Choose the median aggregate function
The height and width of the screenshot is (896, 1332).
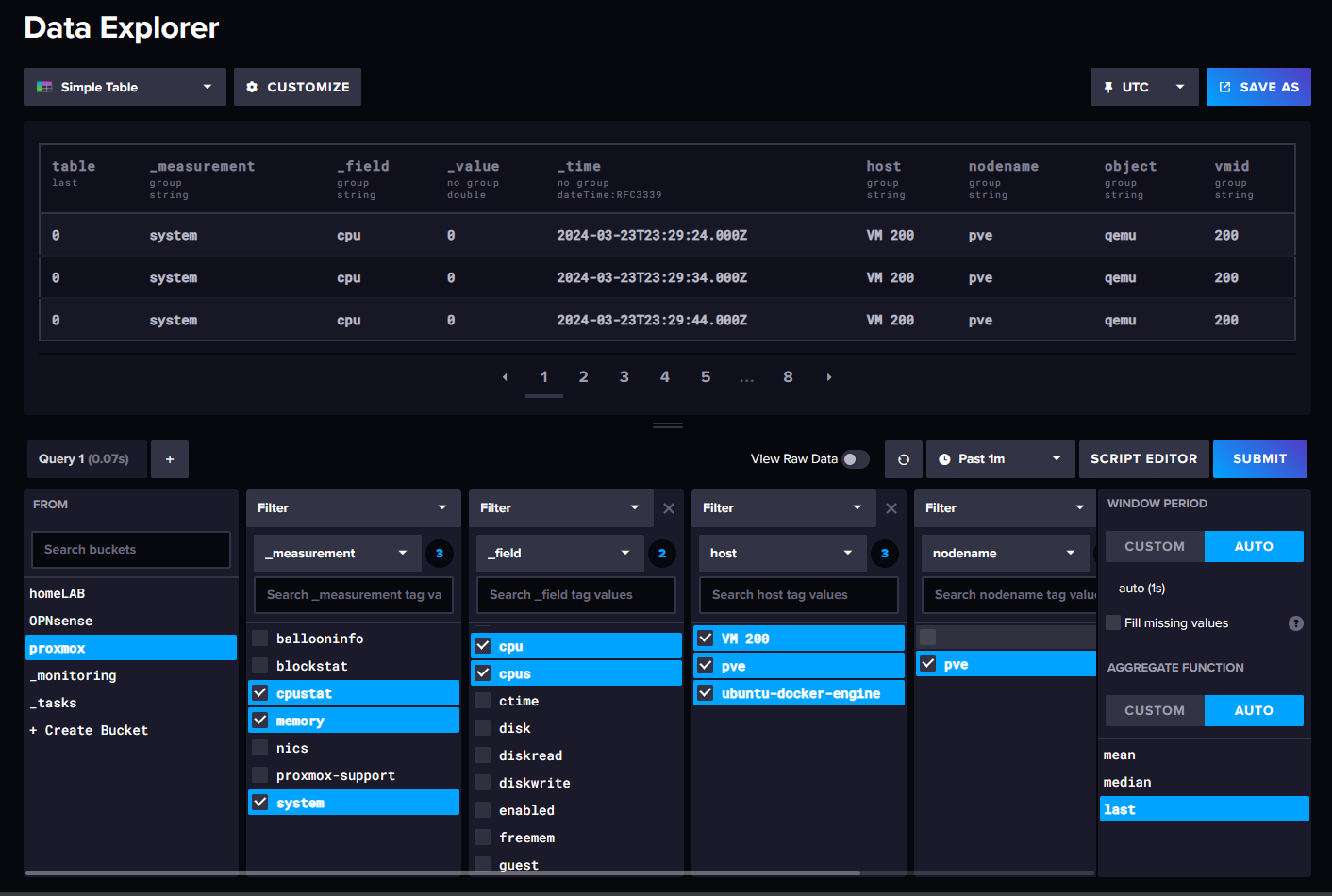pyautogui.click(x=1204, y=783)
